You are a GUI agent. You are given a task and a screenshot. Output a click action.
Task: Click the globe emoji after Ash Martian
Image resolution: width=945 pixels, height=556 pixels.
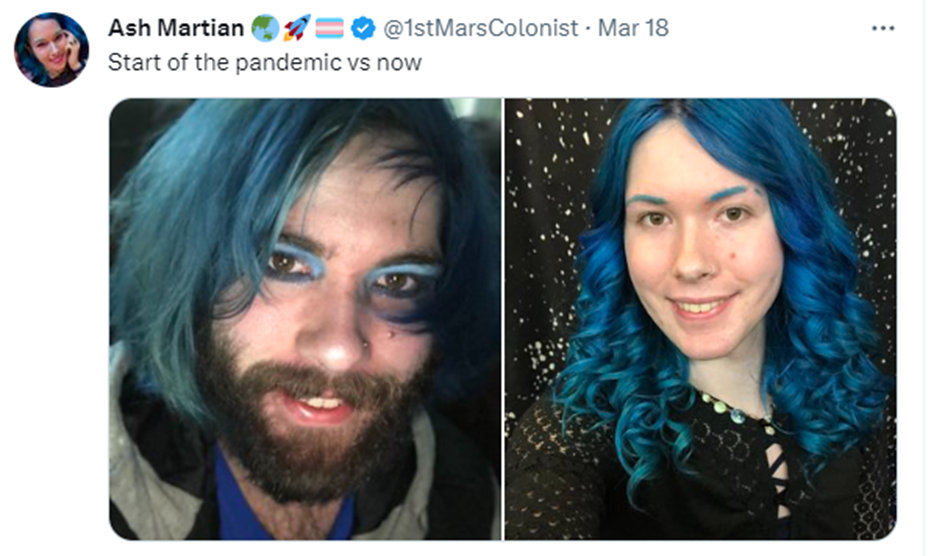(x=265, y=28)
